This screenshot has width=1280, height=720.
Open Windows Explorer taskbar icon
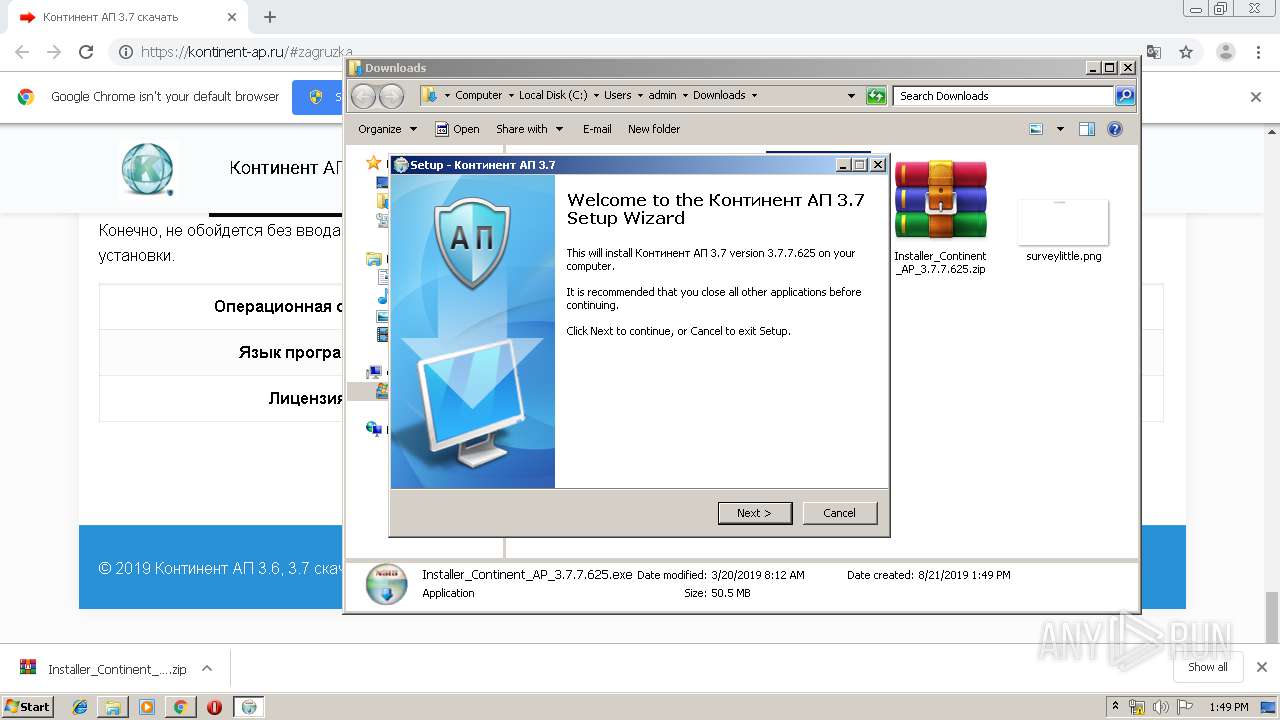pyautogui.click(x=113, y=706)
